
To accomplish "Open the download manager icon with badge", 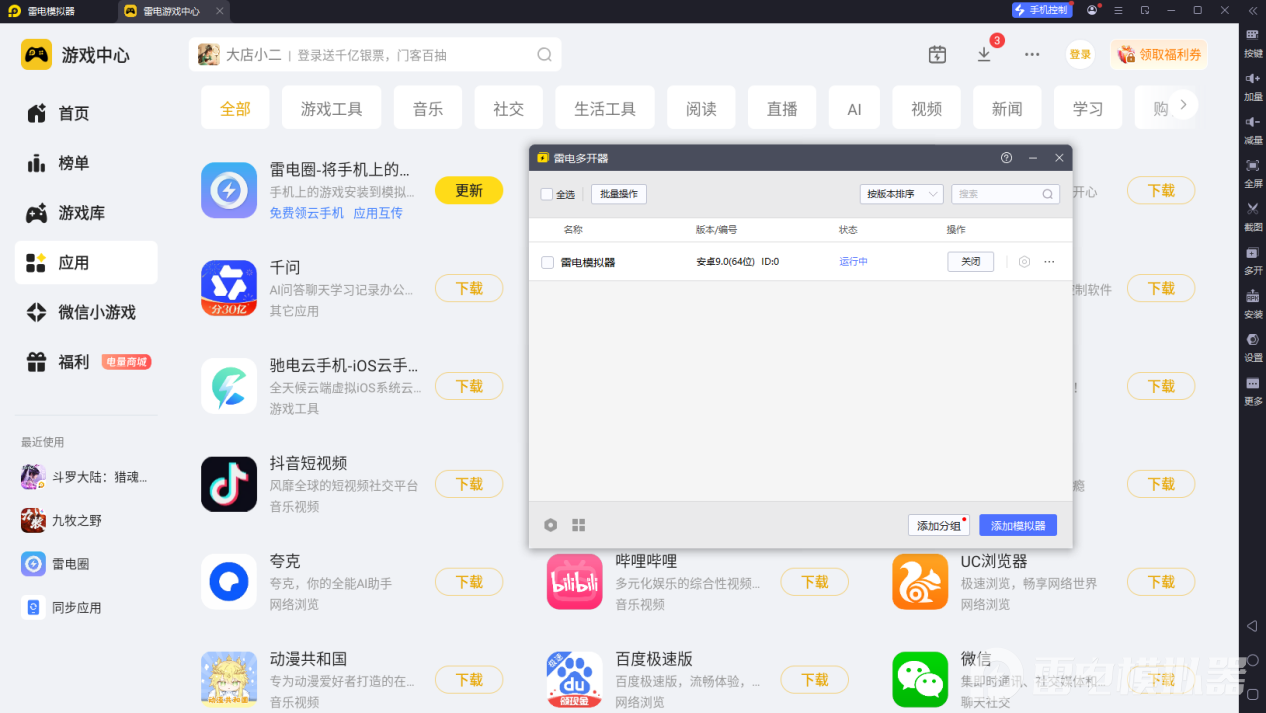I will pos(985,54).
